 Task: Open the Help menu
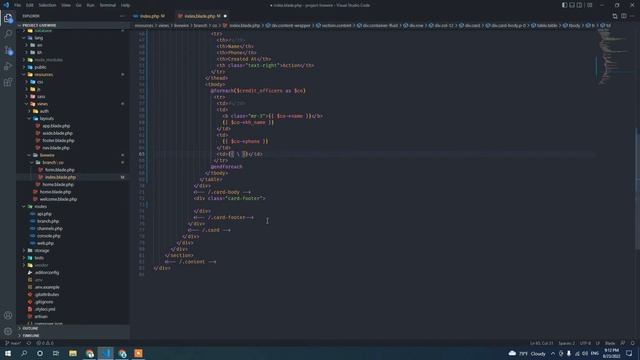click(125, 5)
